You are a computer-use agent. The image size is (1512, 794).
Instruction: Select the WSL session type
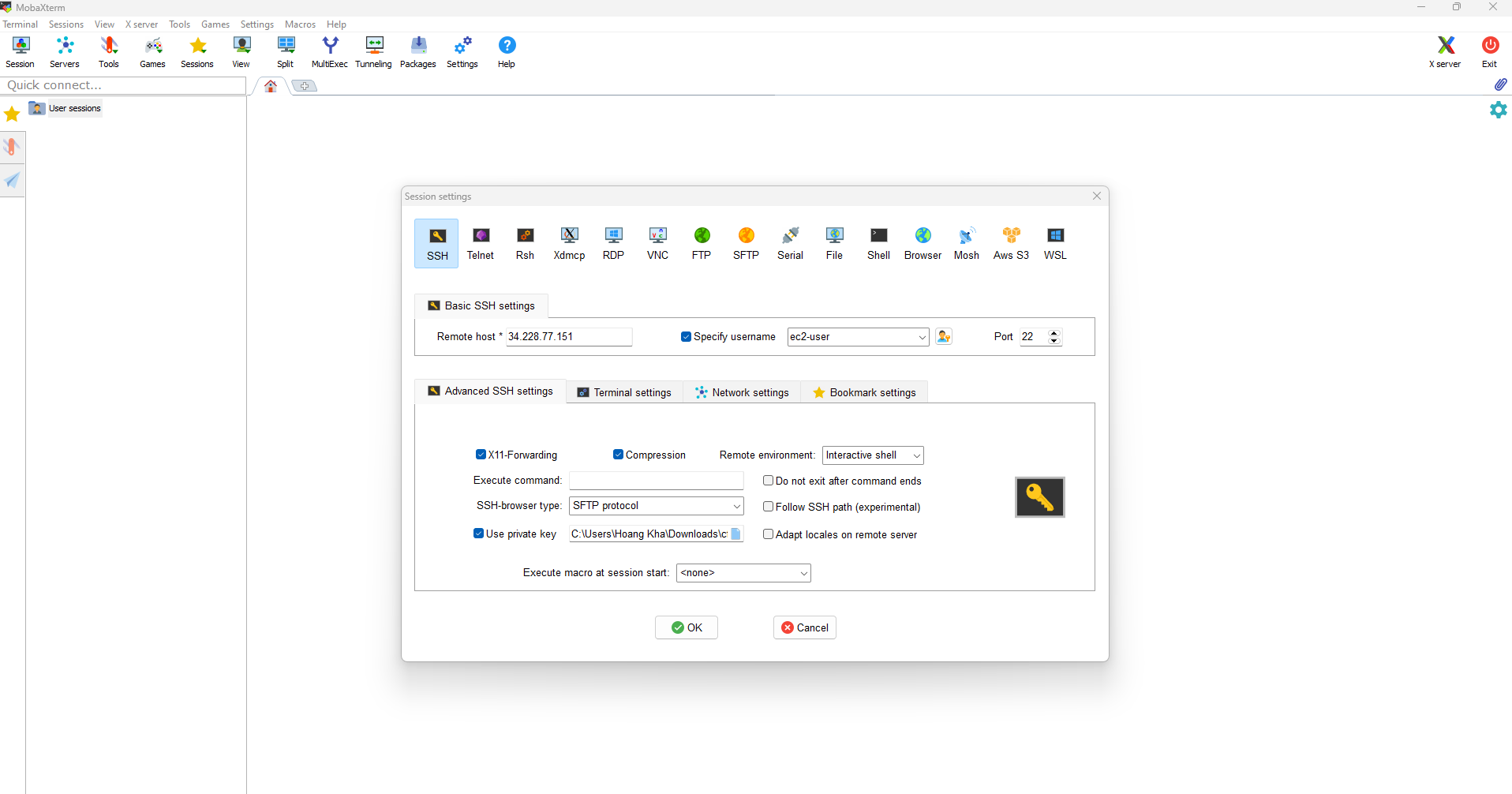[x=1055, y=243]
